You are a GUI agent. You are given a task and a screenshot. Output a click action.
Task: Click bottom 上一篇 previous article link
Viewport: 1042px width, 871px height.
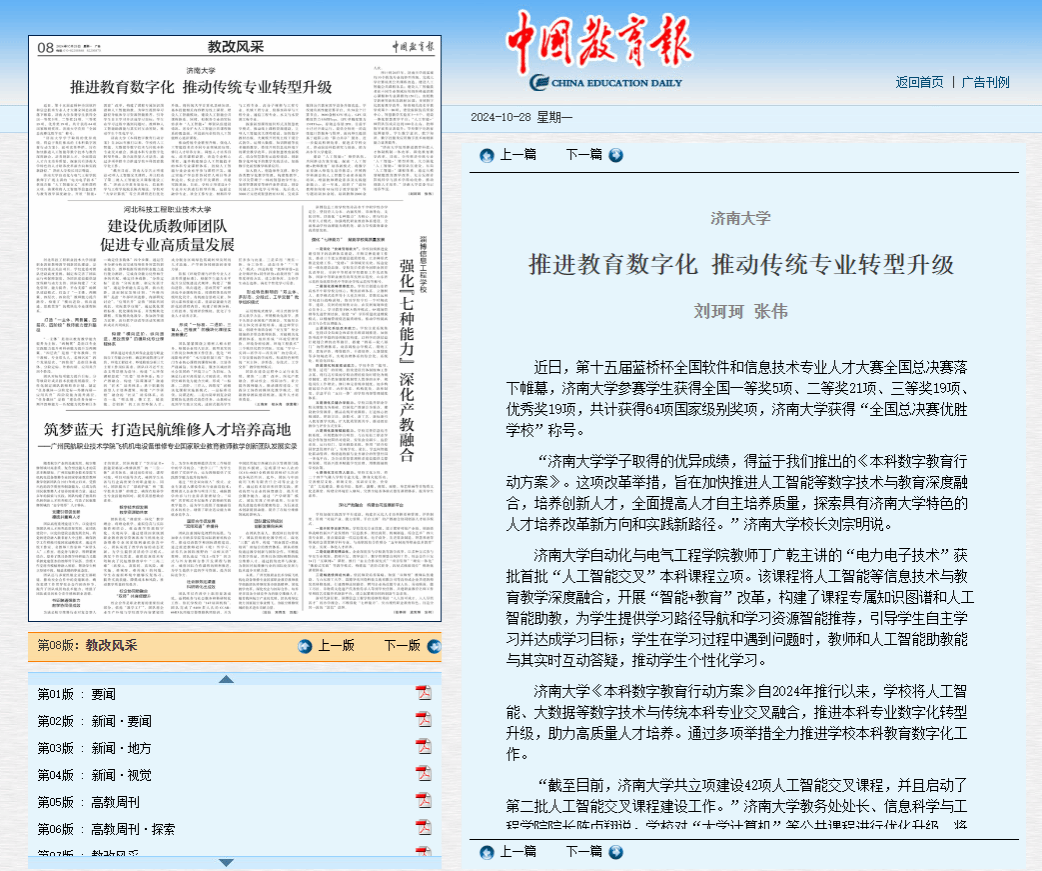click(x=517, y=852)
